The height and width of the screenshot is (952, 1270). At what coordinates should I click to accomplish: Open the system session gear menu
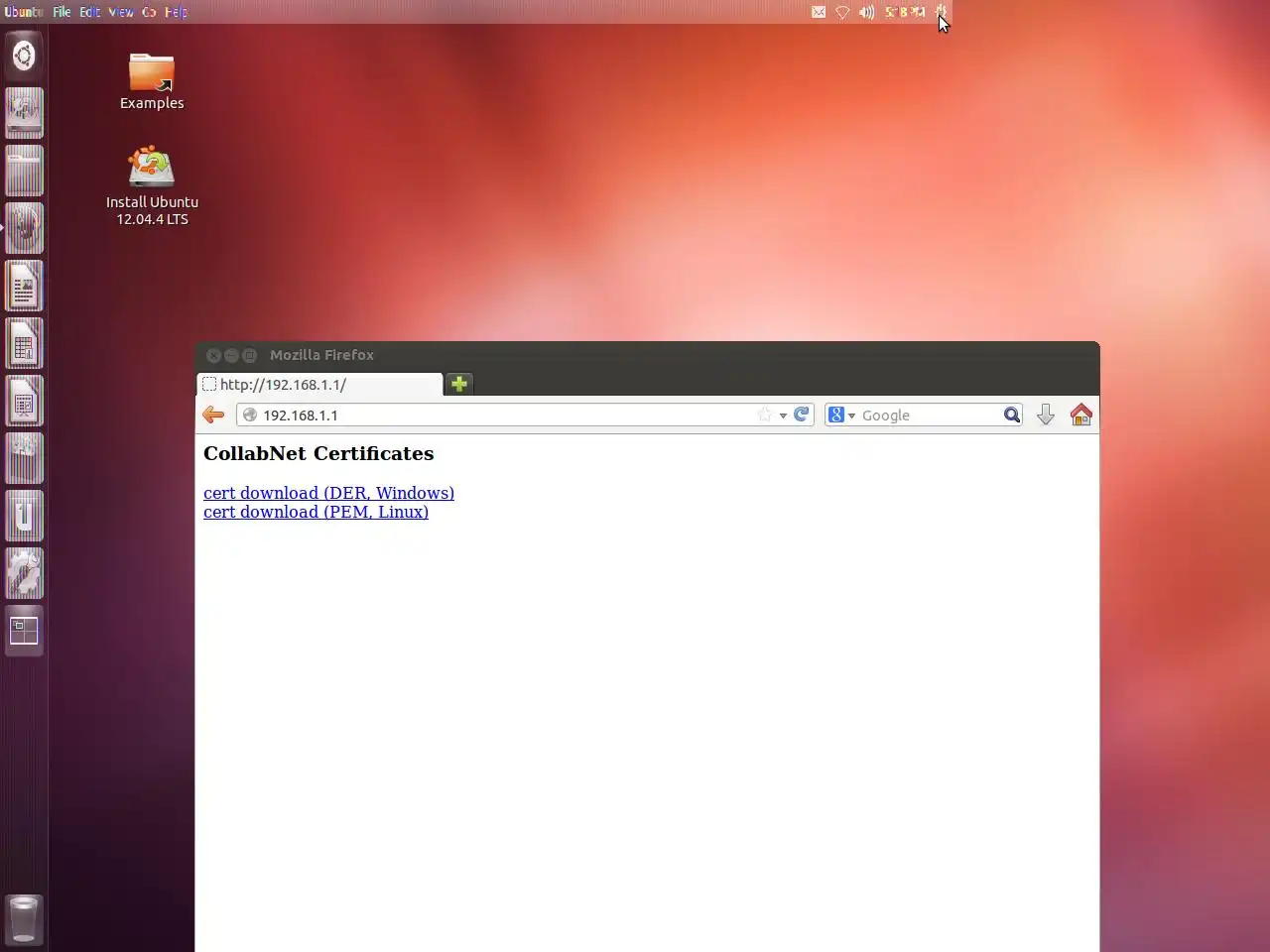[942, 12]
